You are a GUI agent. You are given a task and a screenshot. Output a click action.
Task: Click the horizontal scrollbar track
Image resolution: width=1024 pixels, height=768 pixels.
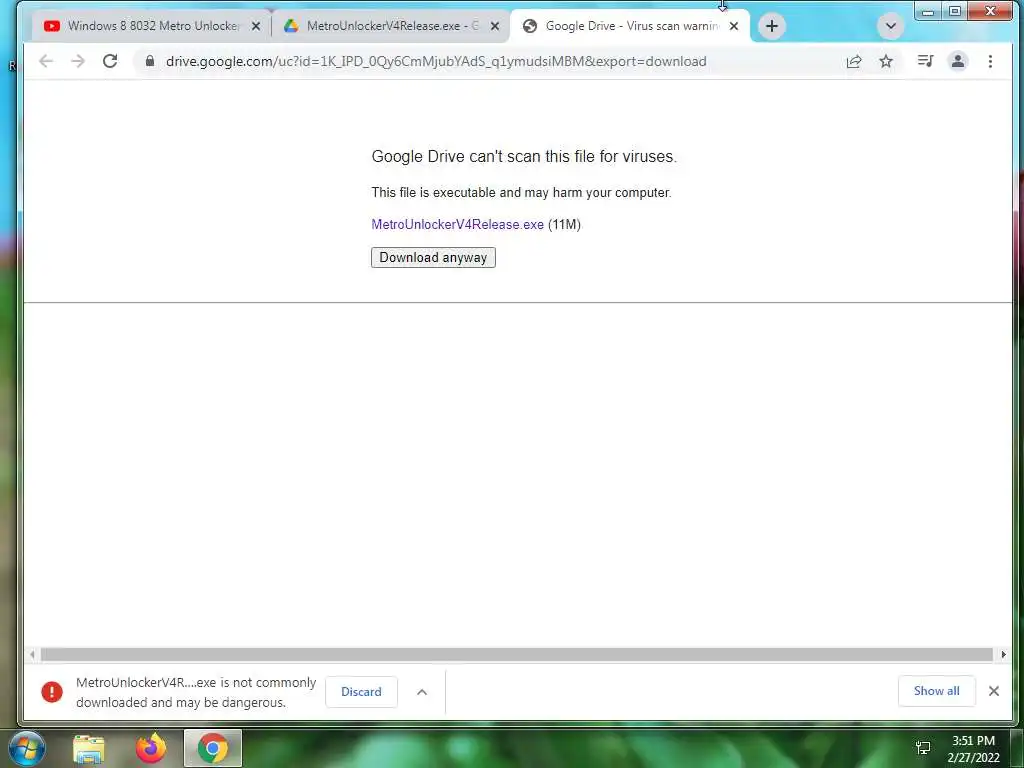point(517,654)
